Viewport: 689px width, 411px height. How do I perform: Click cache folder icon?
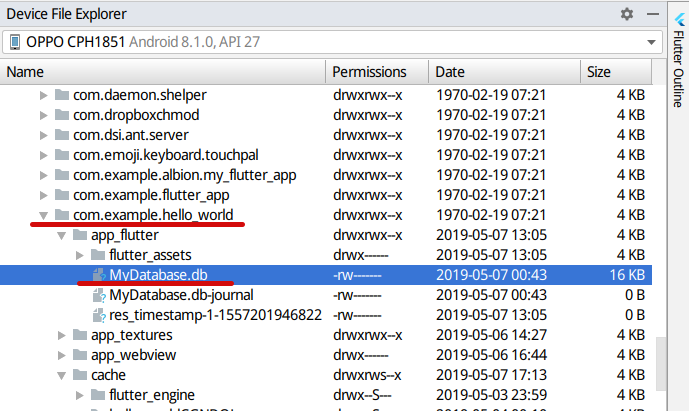tap(80, 375)
